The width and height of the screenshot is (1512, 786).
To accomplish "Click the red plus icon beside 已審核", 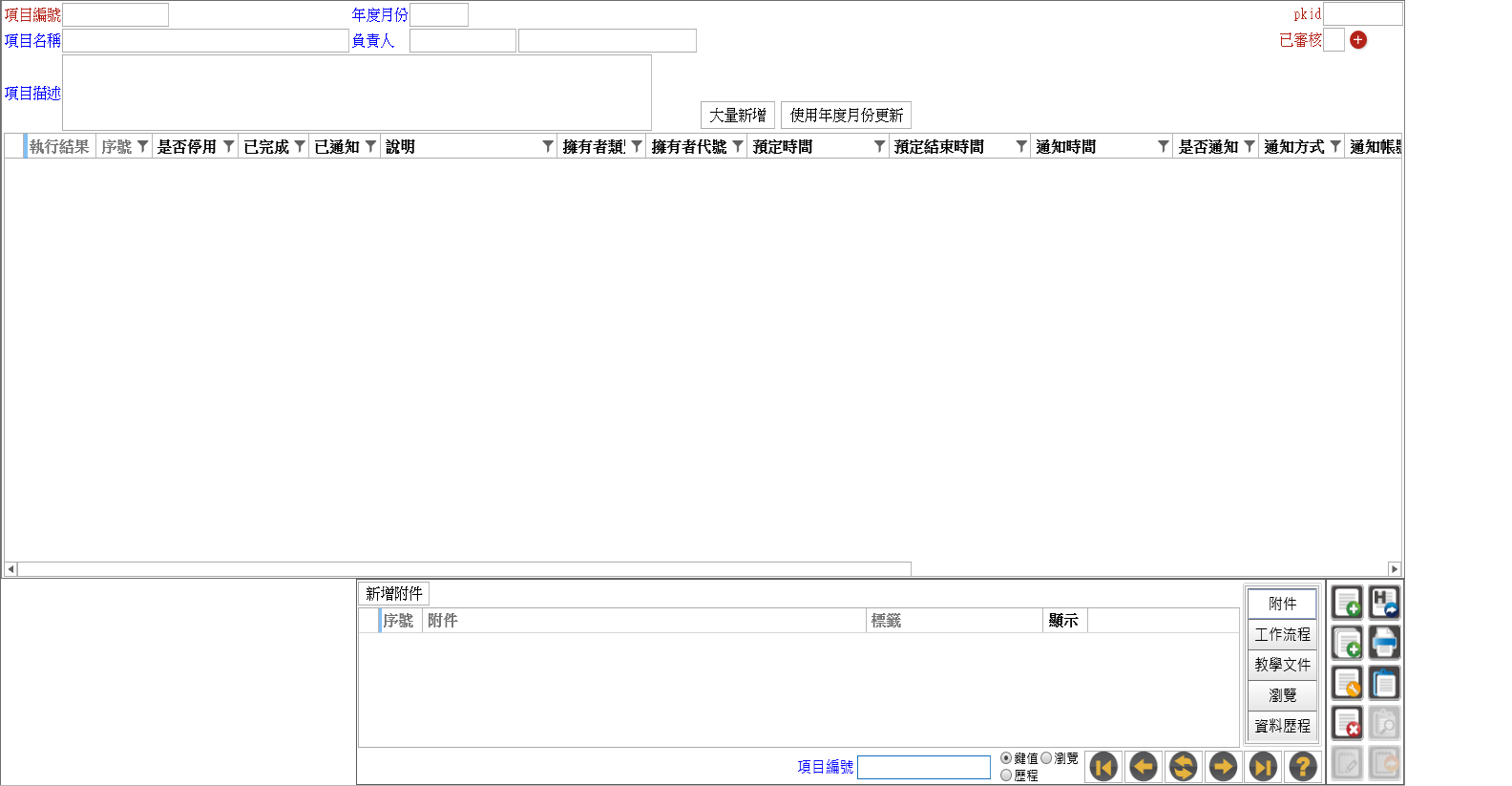I will pyautogui.click(x=1358, y=40).
